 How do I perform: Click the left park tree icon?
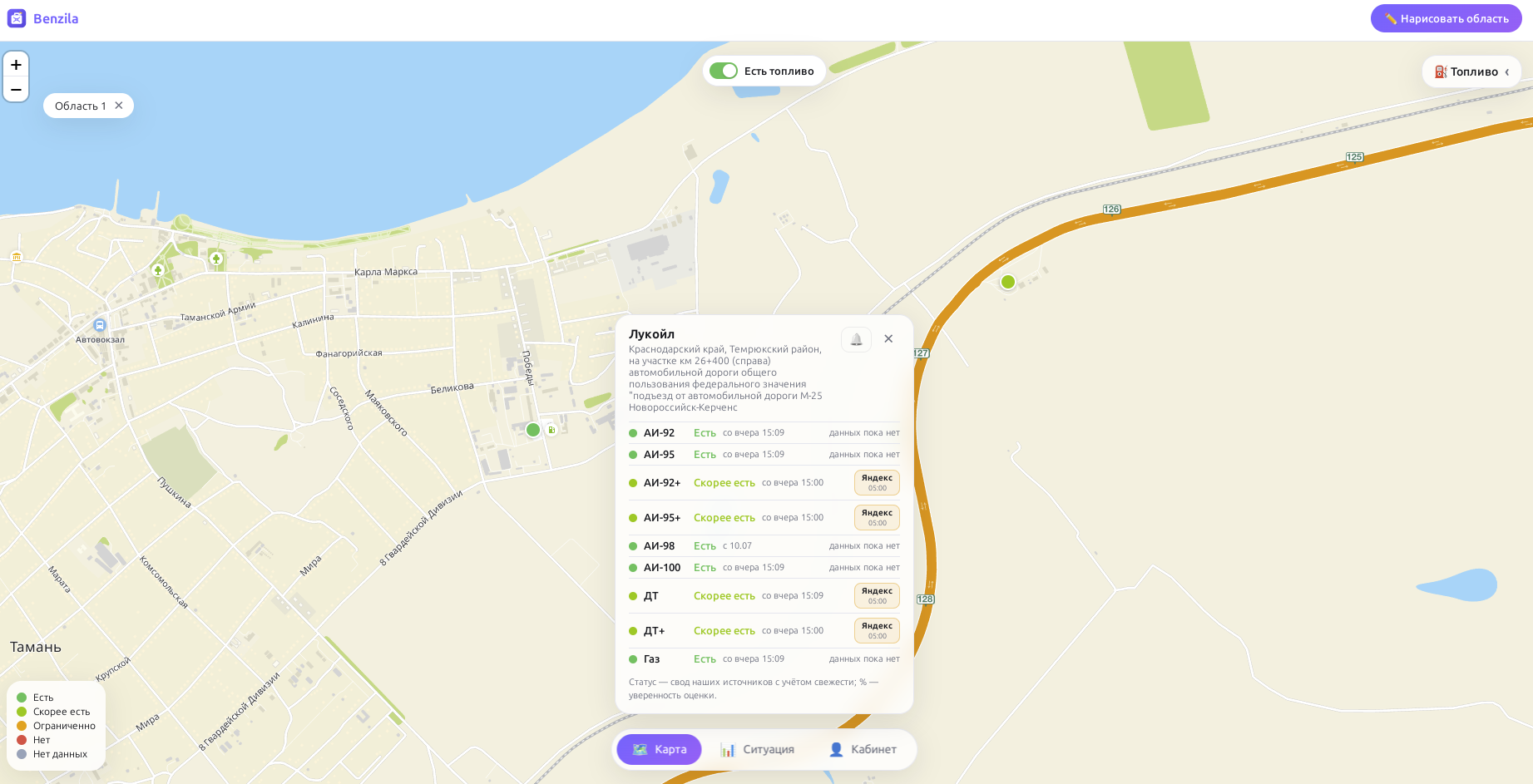pyautogui.click(x=158, y=270)
